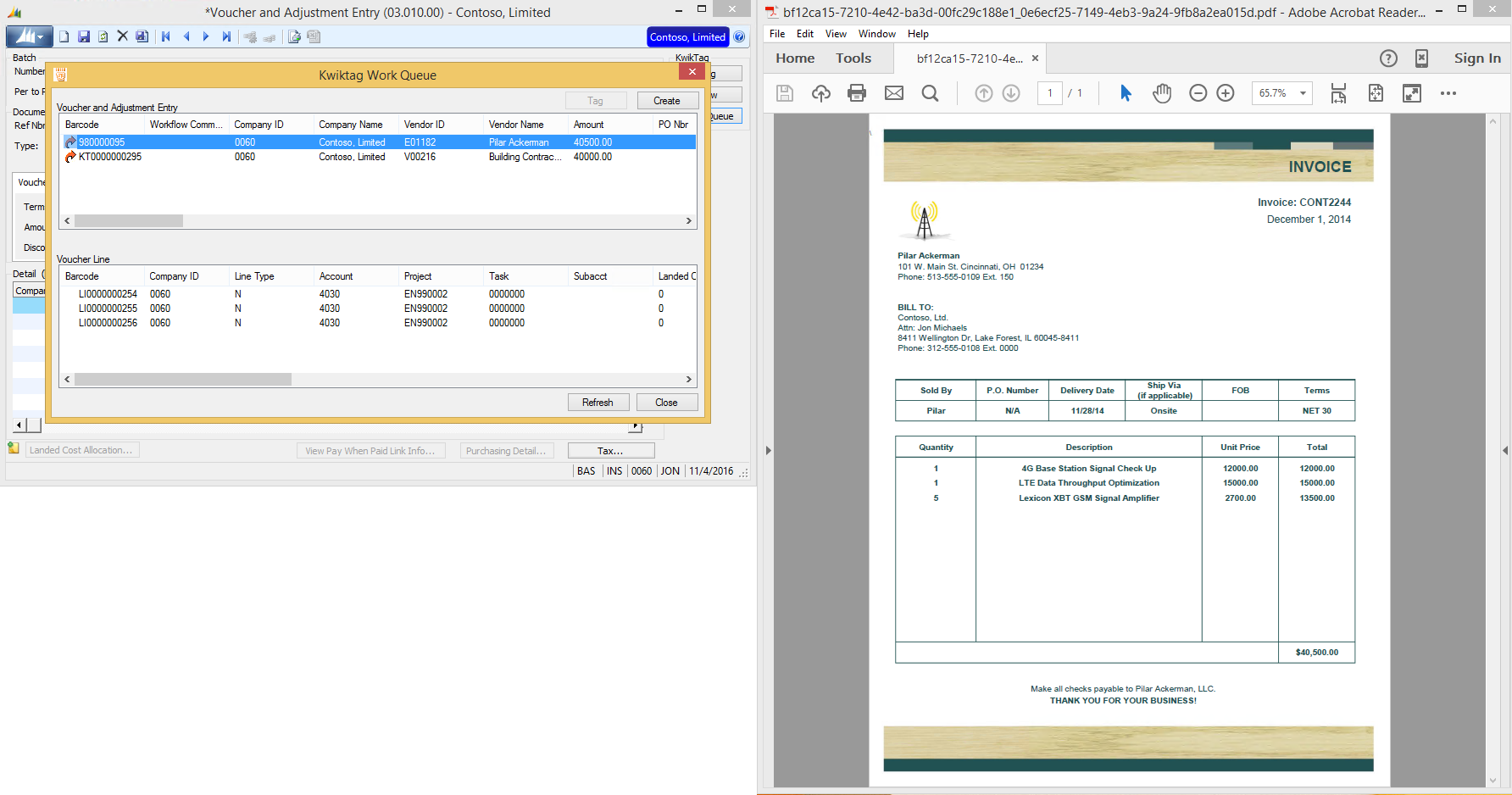This screenshot has height=795, width=1512.
Task: Click the send by email envelope icon
Action: [x=894, y=93]
